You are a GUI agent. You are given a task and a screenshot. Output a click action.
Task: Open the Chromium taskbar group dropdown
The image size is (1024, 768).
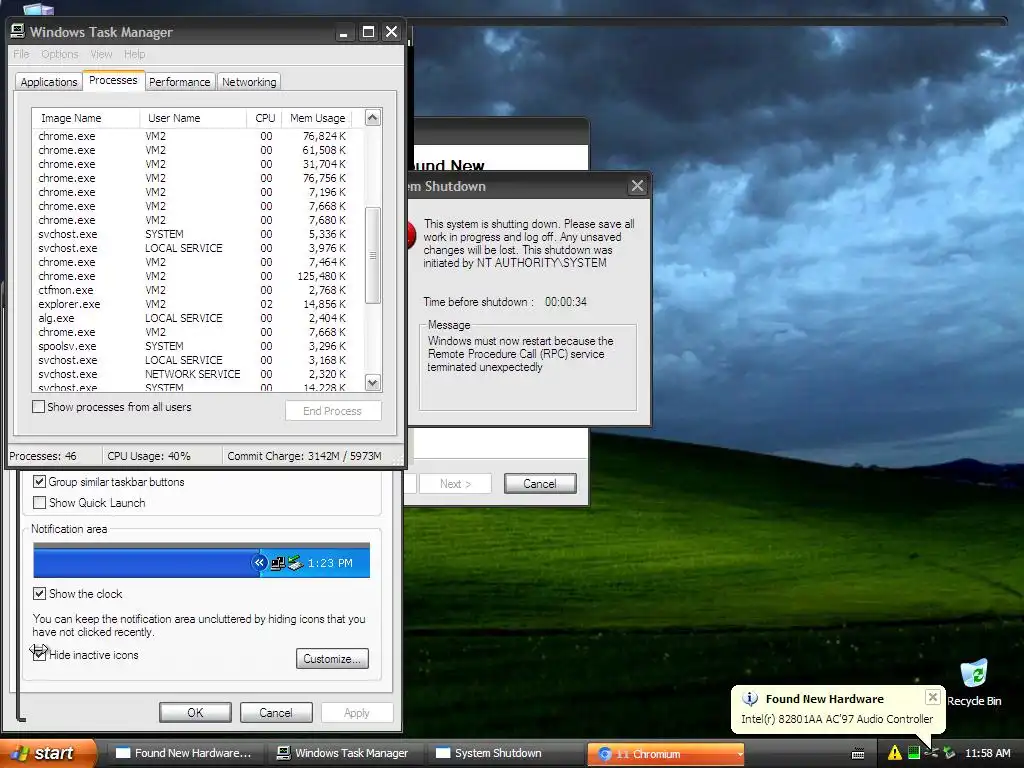tap(740, 754)
